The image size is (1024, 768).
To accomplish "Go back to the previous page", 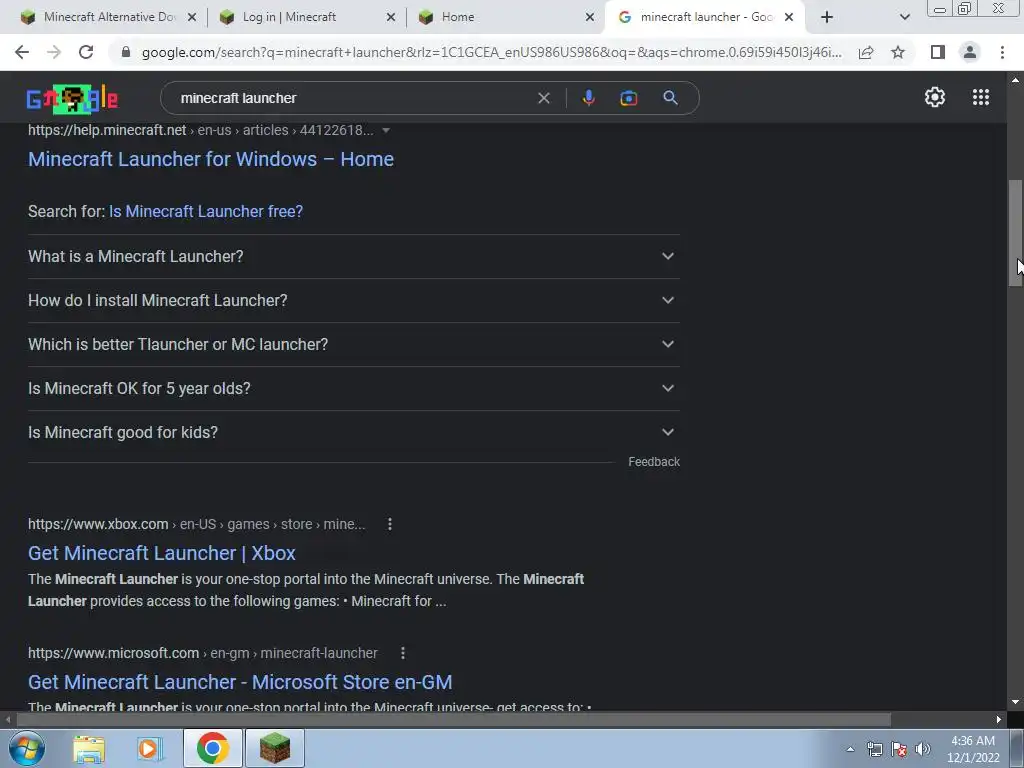I will coord(22,52).
